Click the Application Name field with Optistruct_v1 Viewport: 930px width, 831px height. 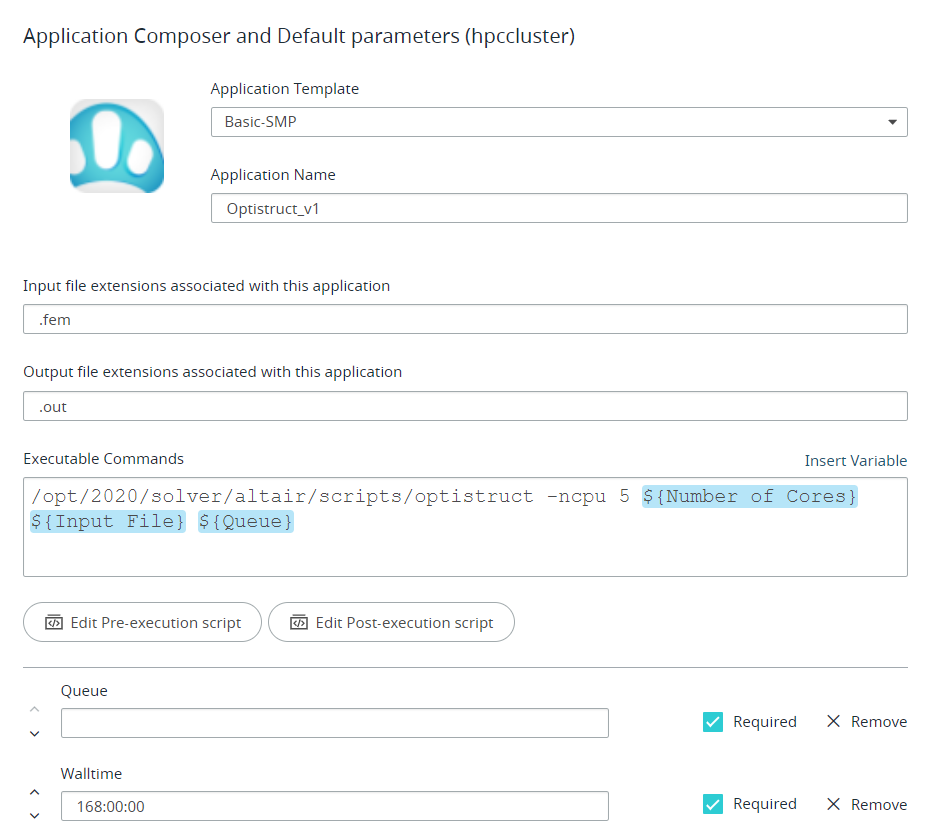pyautogui.click(x=559, y=208)
